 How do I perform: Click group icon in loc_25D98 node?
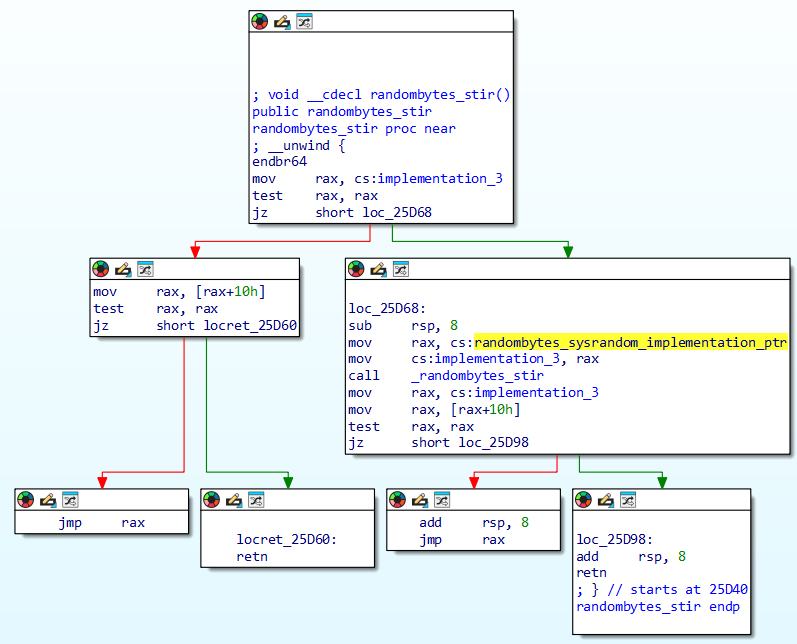pyautogui.click(x=628, y=499)
